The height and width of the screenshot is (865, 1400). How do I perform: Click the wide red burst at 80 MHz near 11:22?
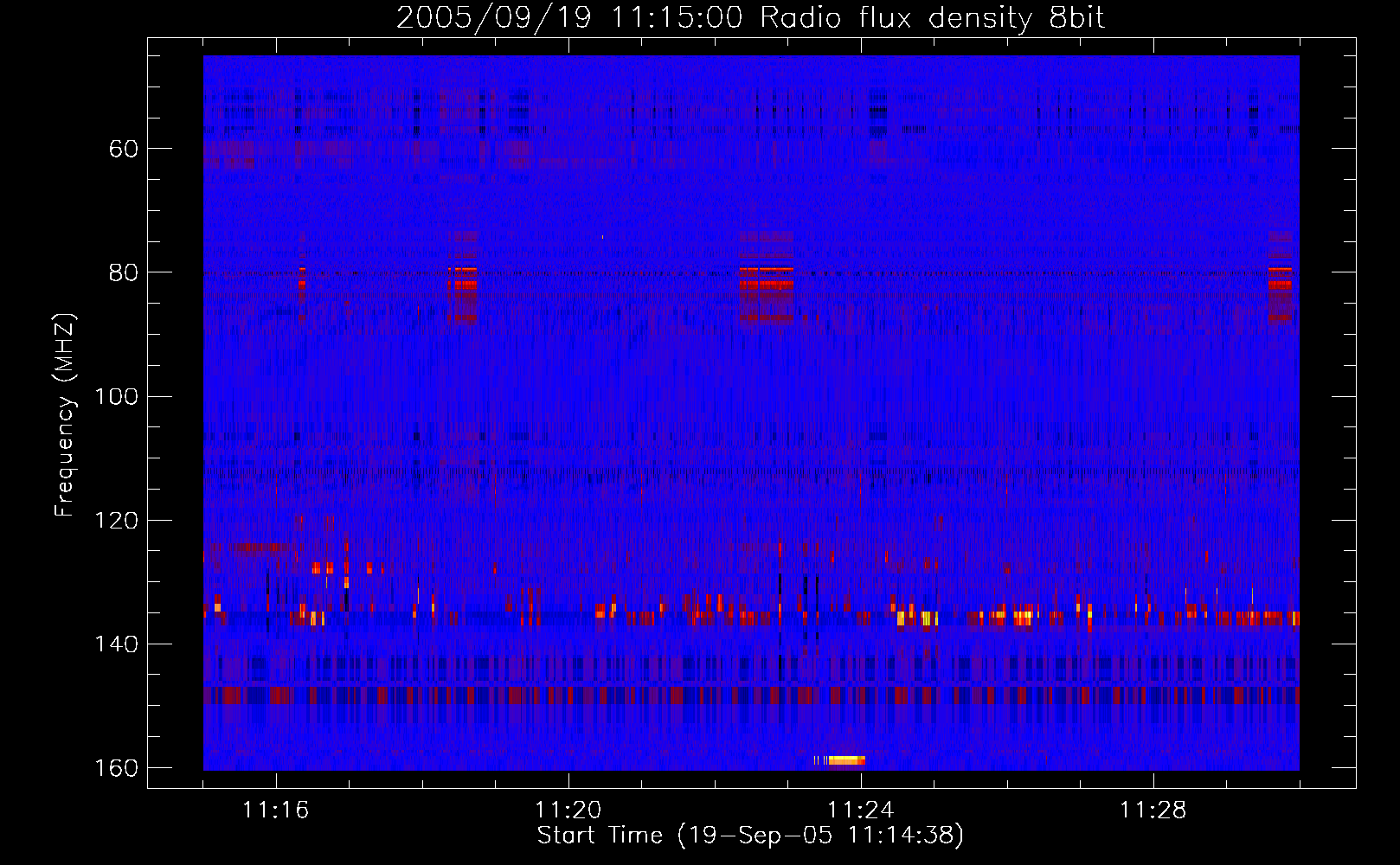pyautogui.click(x=767, y=278)
